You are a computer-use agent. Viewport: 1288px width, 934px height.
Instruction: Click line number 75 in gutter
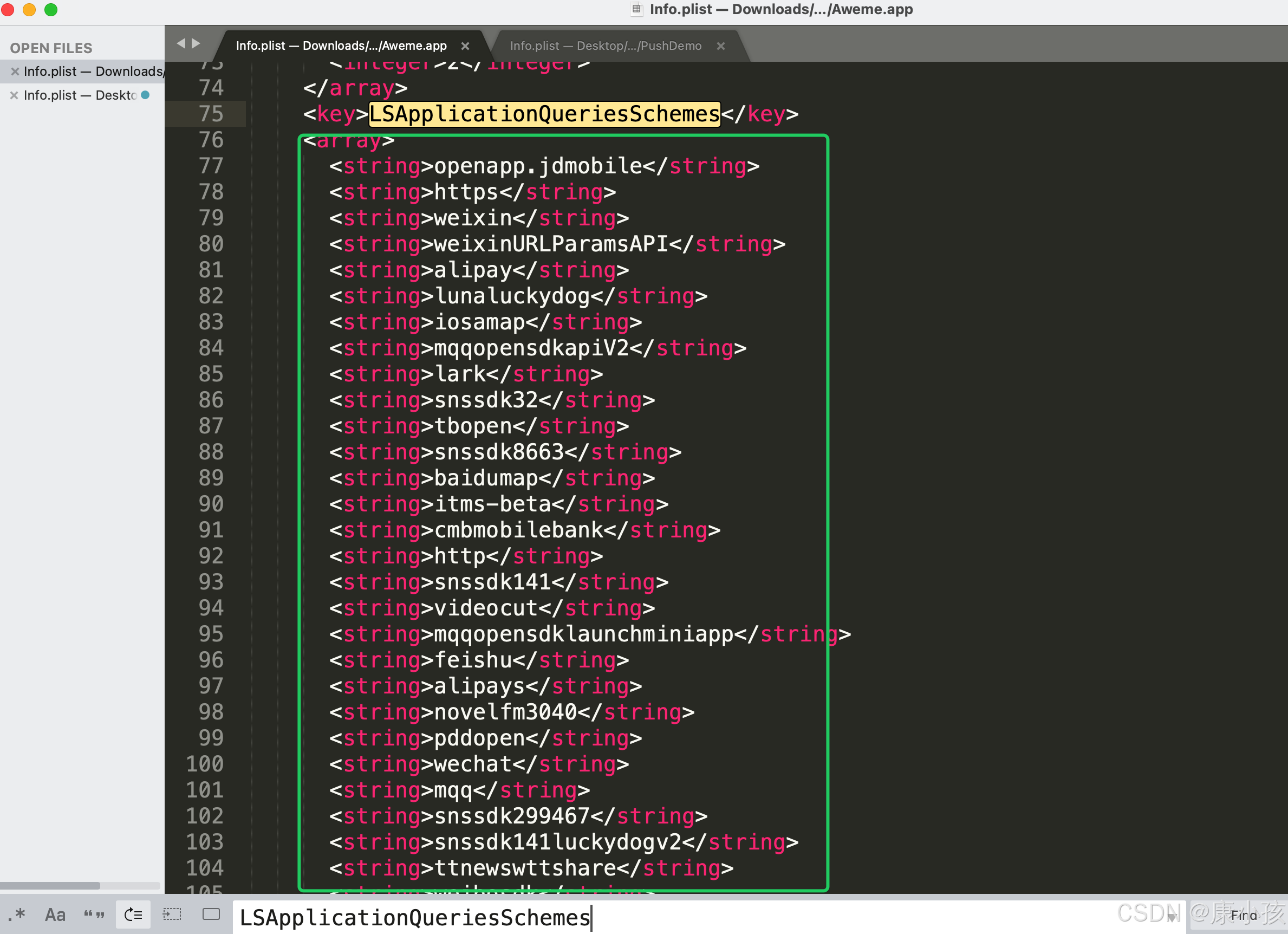[x=211, y=114]
